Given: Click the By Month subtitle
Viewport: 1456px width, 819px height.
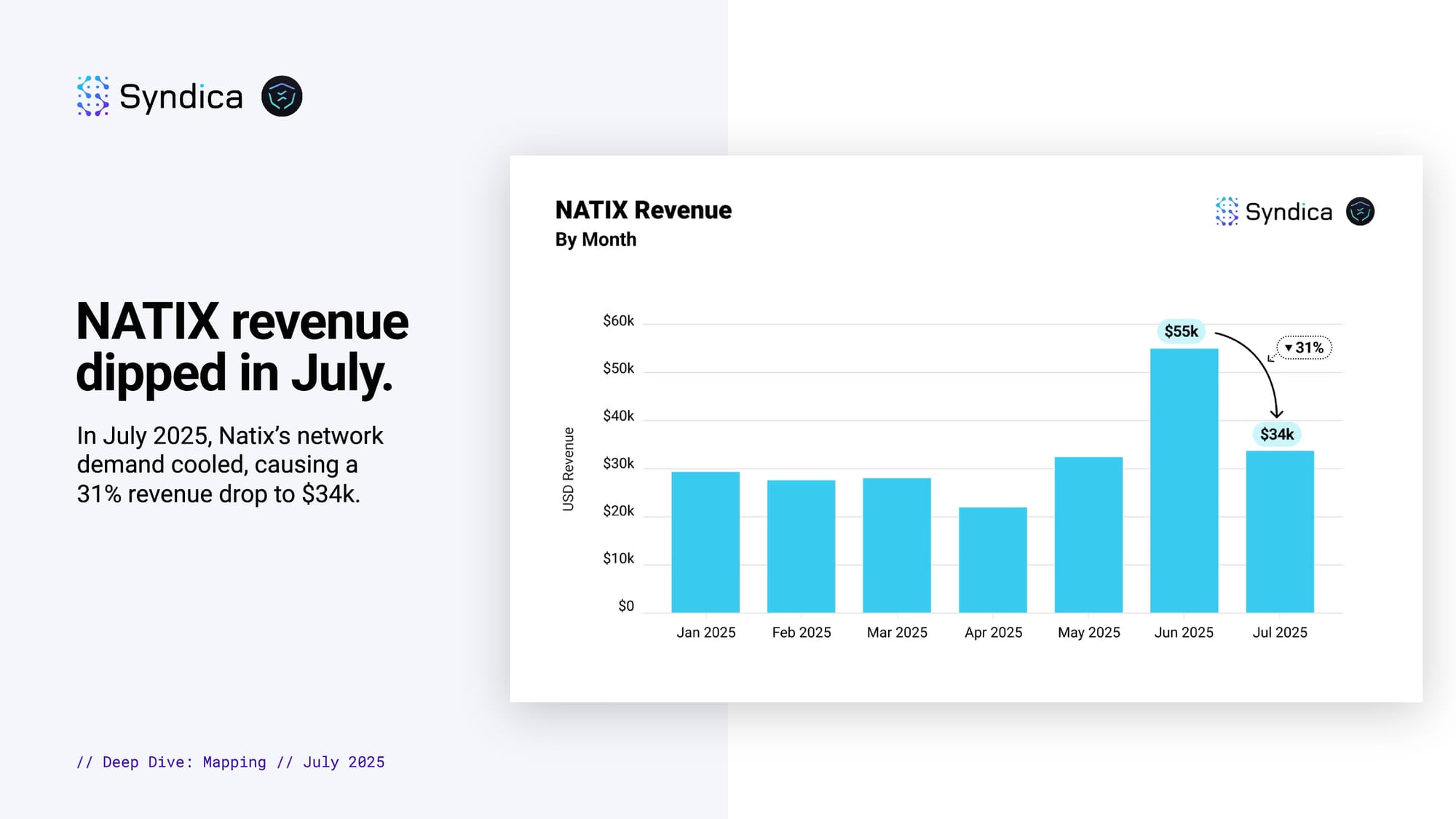Looking at the screenshot, I should (x=596, y=240).
